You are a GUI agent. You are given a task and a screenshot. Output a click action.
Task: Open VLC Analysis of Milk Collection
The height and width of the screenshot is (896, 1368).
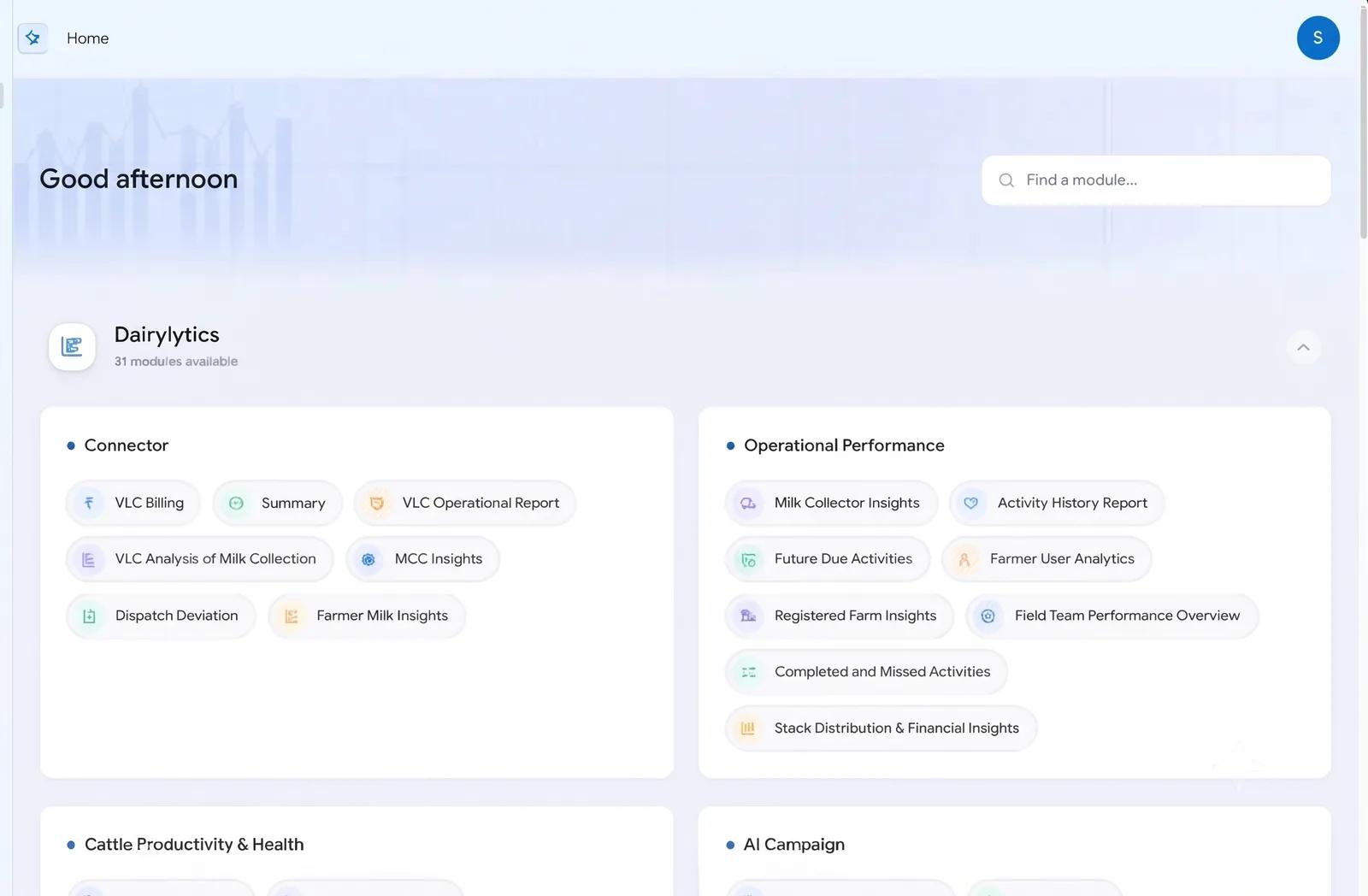pos(200,559)
